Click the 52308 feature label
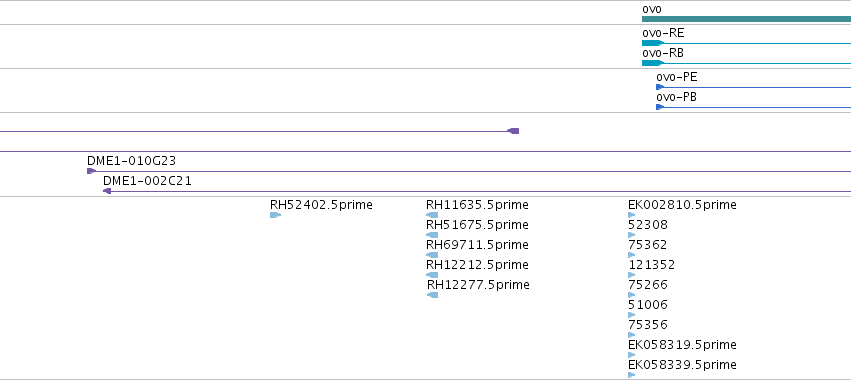Viewport: 851px width, 380px height. [x=648, y=225]
